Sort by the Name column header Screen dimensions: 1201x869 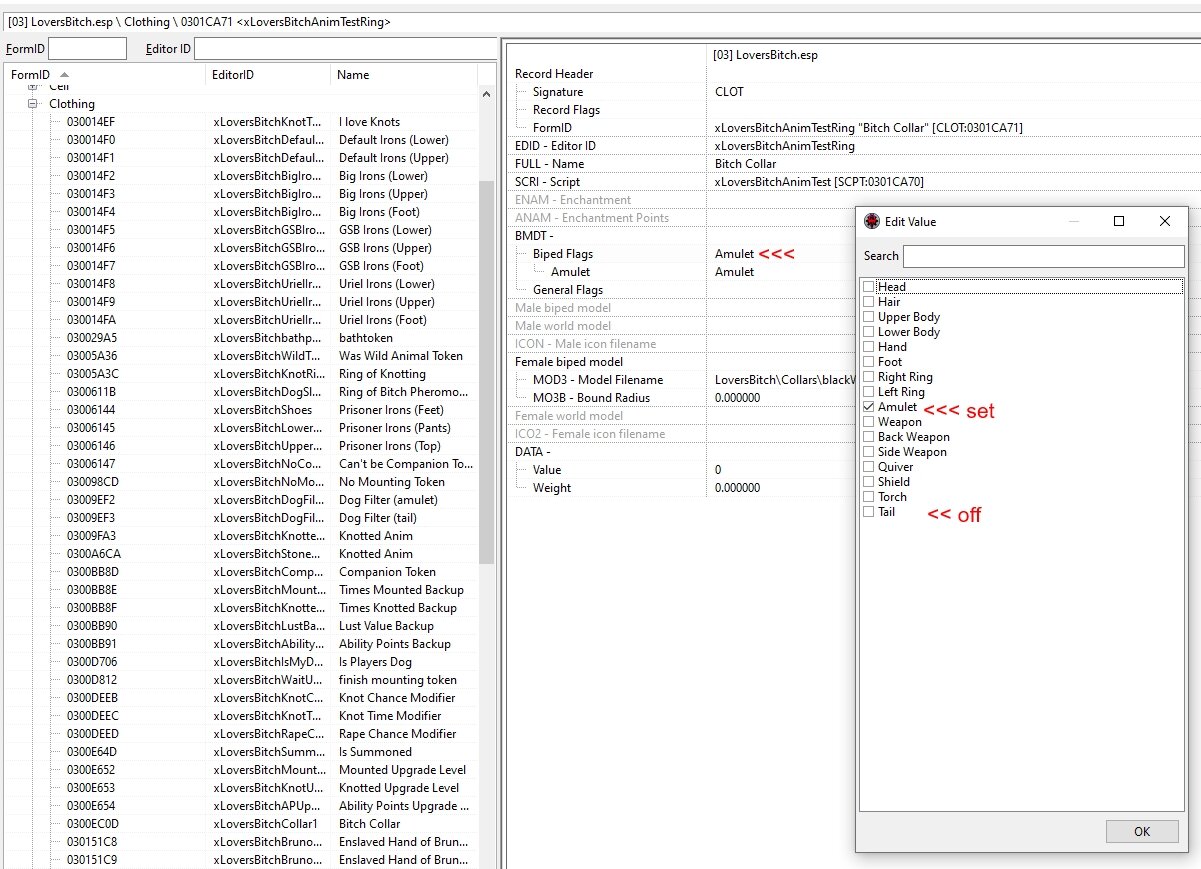pos(404,74)
